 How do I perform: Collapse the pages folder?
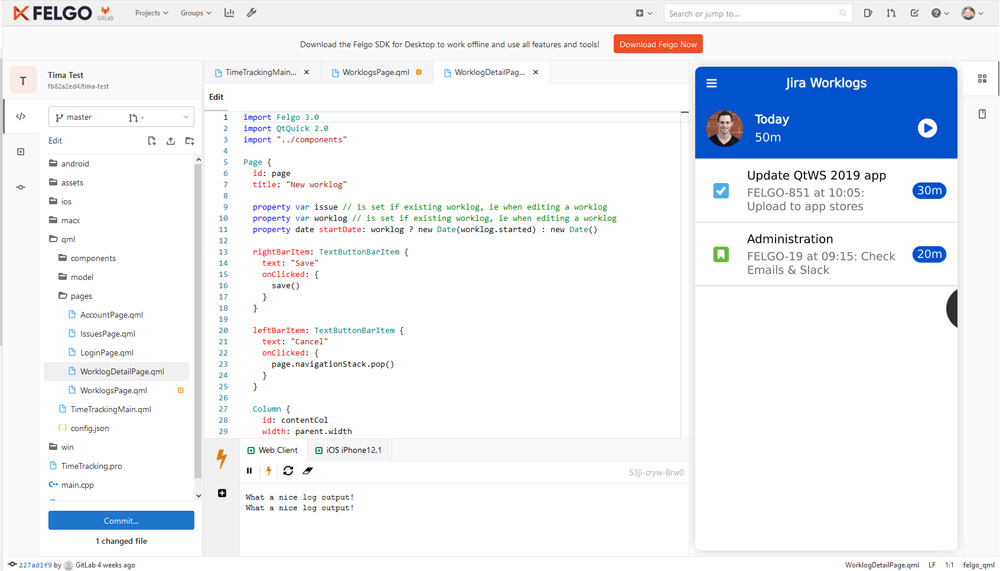click(x=76, y=296)
